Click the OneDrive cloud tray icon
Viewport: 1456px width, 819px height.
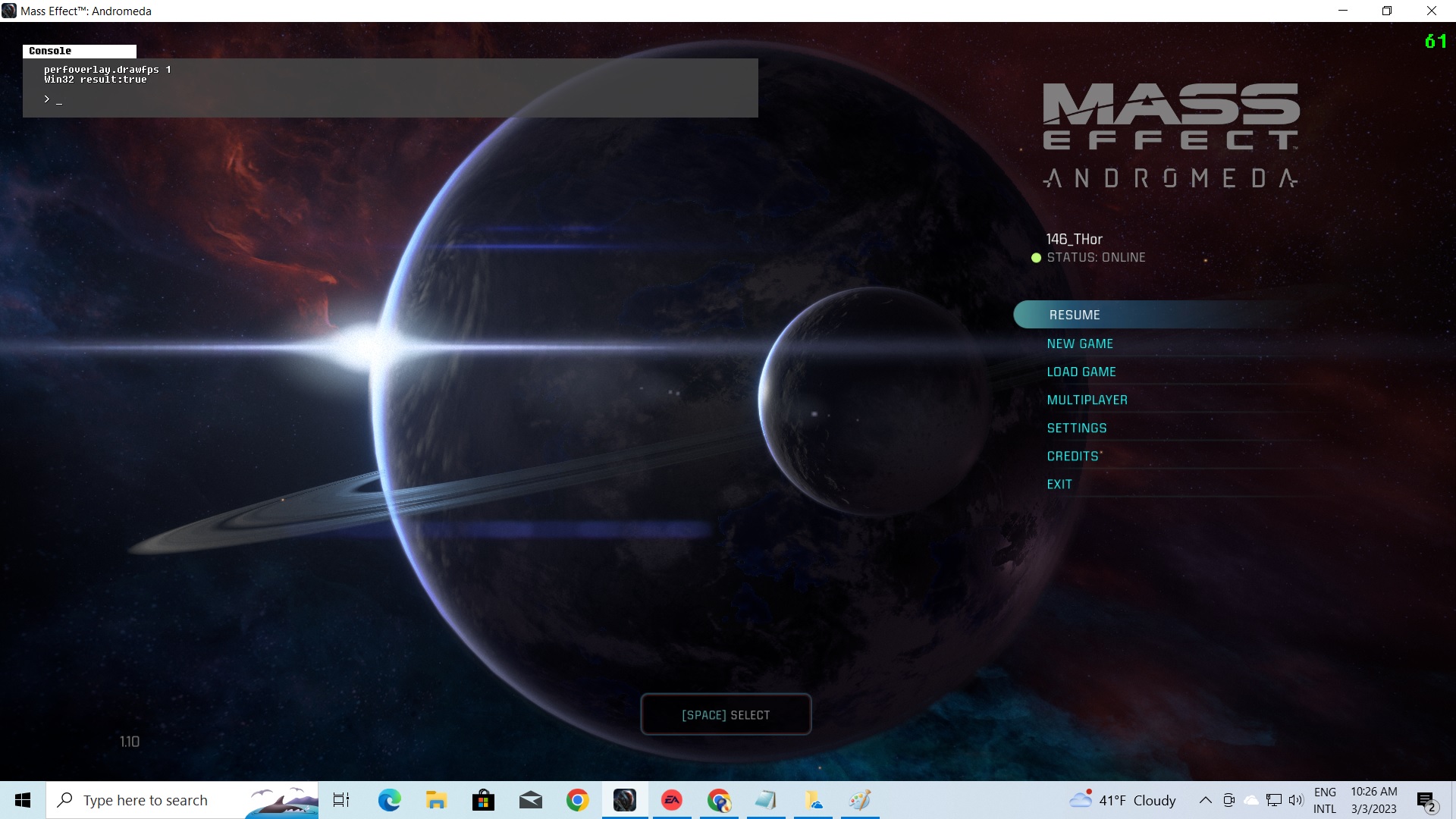(1251, 800)
